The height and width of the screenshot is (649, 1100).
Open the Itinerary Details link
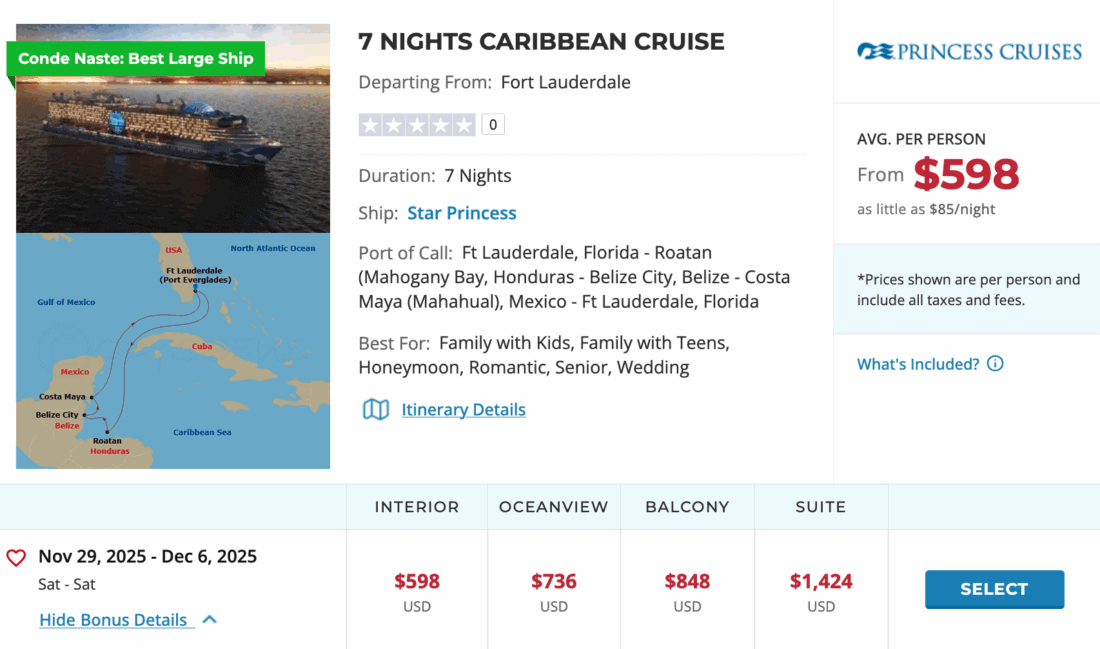463,409
